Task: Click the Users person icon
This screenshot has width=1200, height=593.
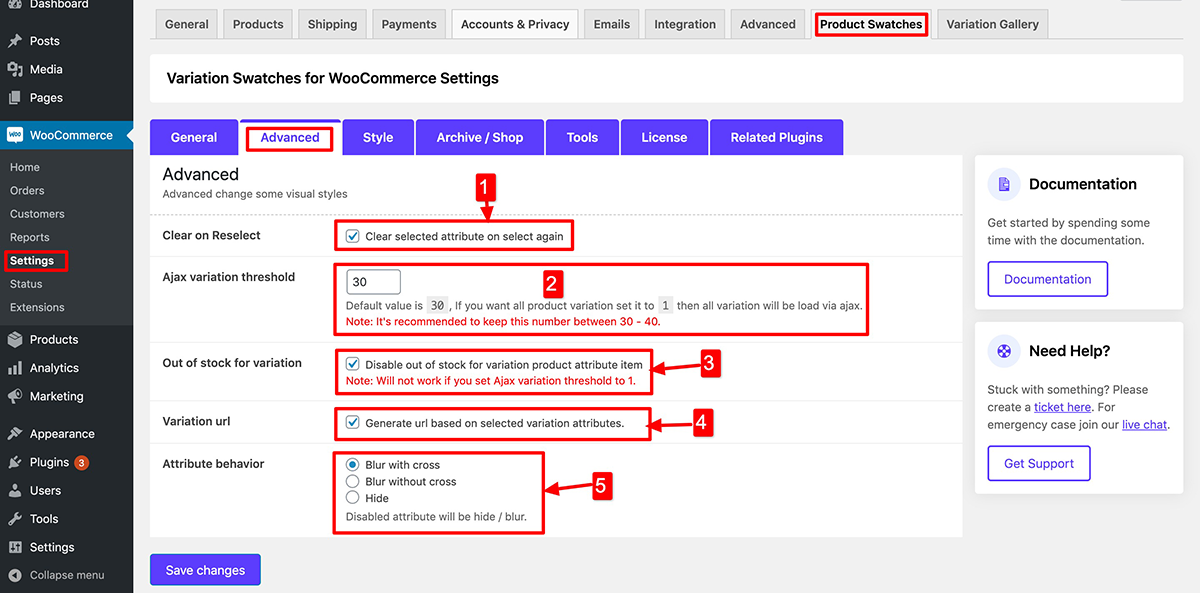Action: [x=15, y=491]
